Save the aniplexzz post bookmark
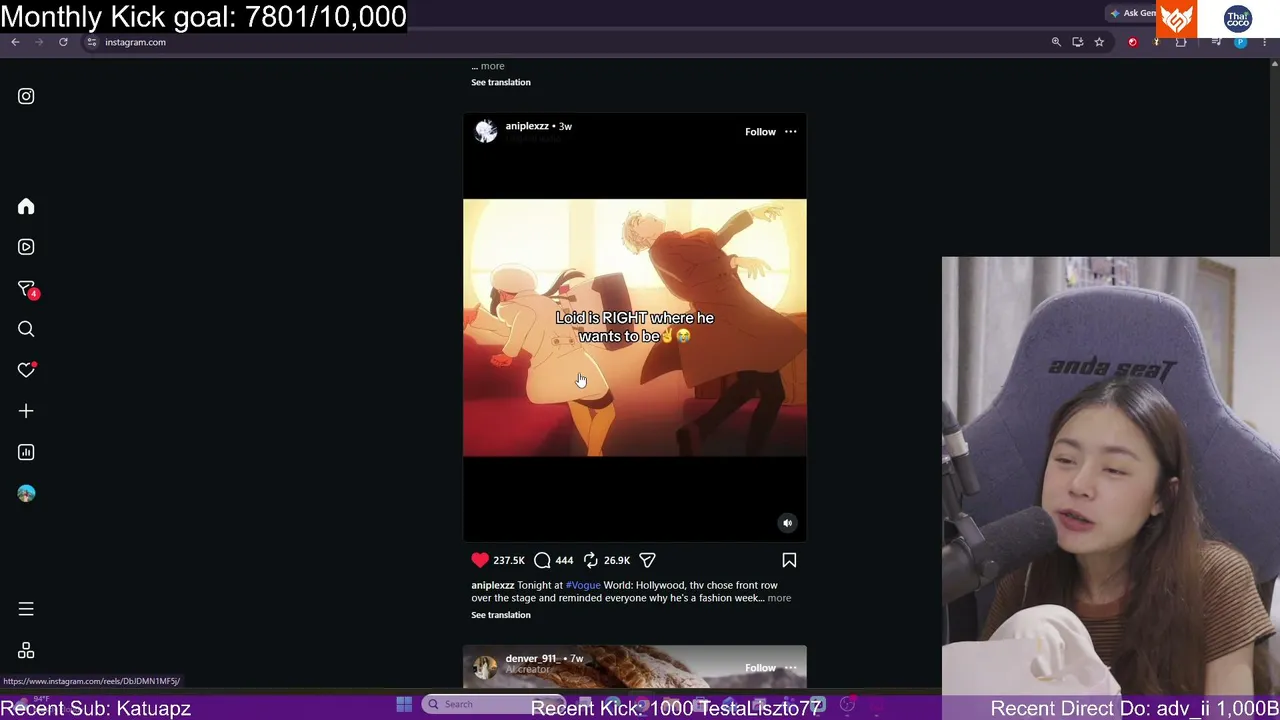1280x720 pixels. [x=789, y=560]
